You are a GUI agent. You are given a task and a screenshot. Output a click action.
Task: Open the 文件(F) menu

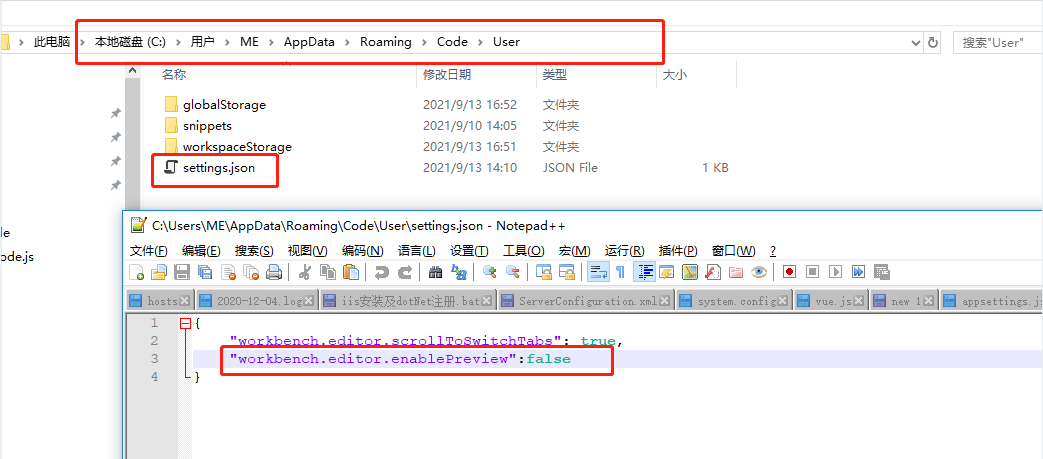coord(148,251)
